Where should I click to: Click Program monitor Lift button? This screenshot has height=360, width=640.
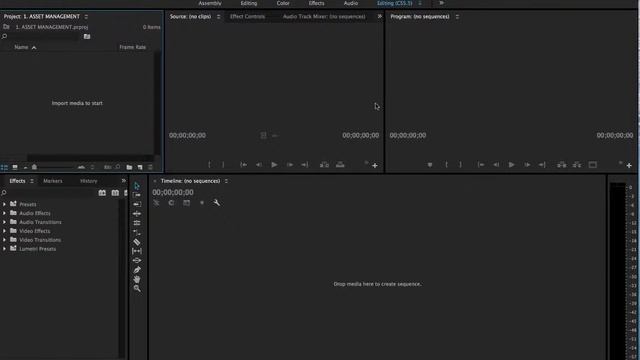tap(562, 164)
